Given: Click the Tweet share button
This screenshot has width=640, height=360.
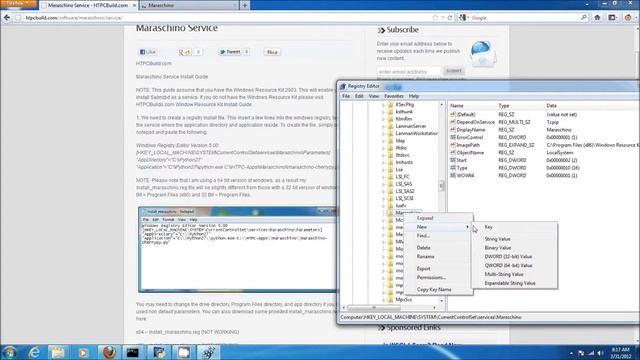Looking at the screenshot, I should (x=230, y=52).
